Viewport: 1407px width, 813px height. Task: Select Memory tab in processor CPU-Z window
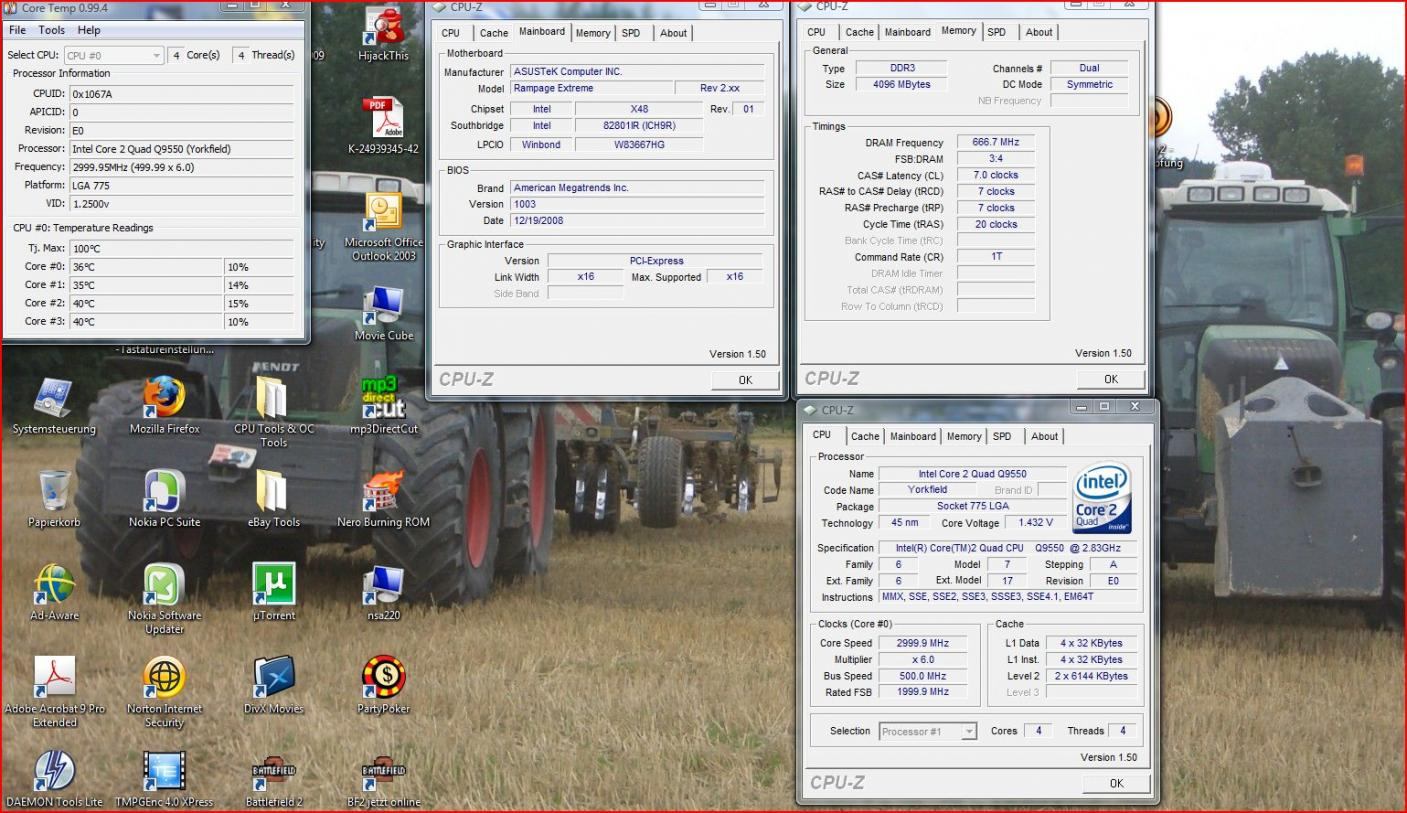964,437
